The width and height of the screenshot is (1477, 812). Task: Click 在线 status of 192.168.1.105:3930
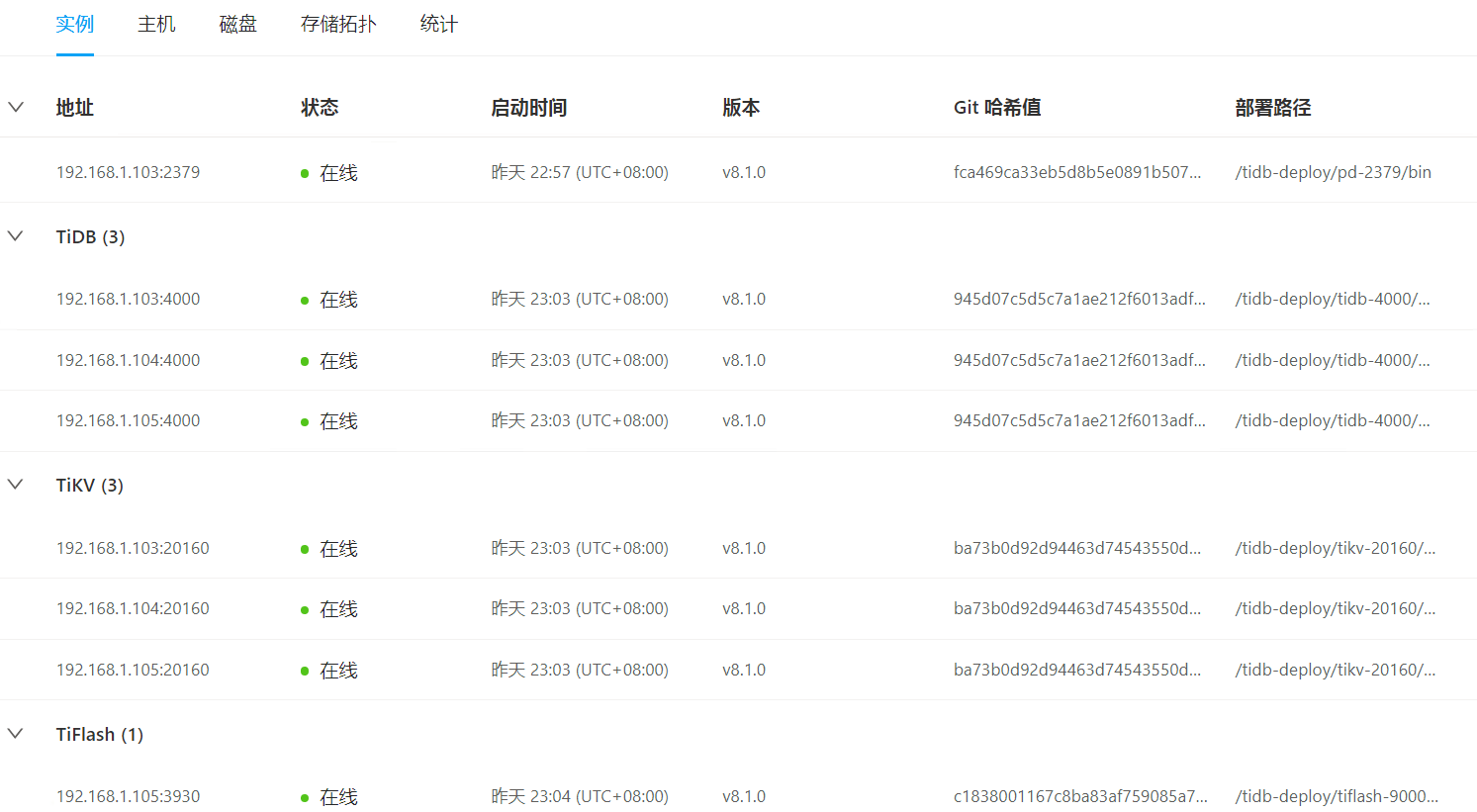click(329, 797)
